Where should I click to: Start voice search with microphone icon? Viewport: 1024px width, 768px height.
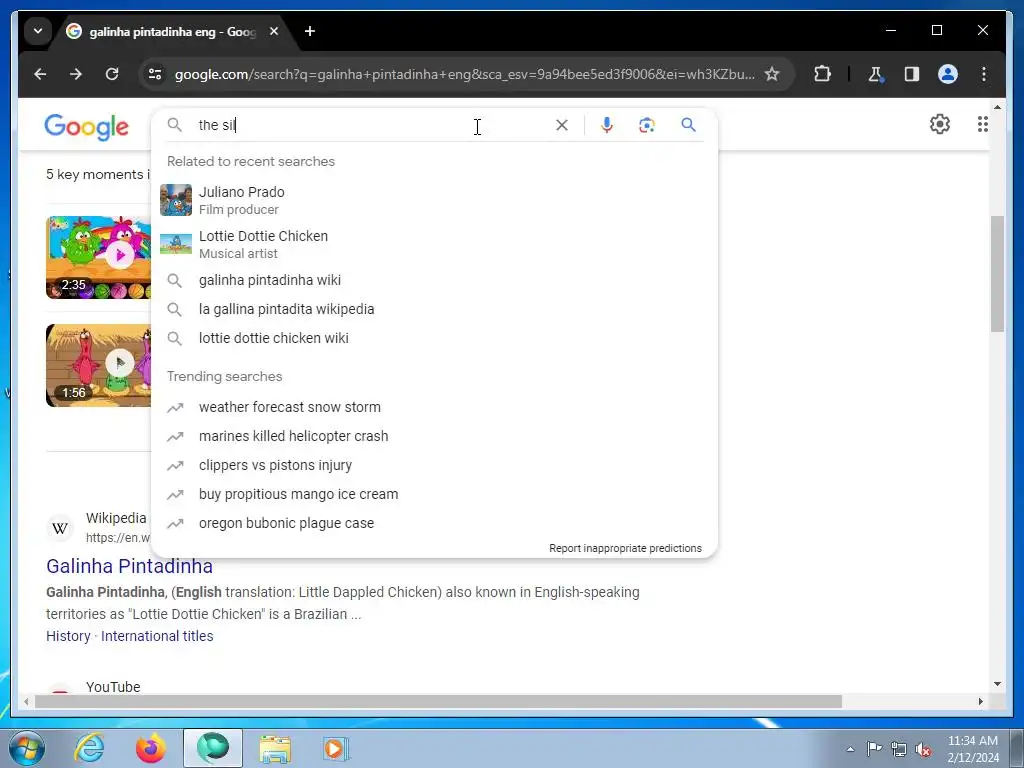point(607,125)
